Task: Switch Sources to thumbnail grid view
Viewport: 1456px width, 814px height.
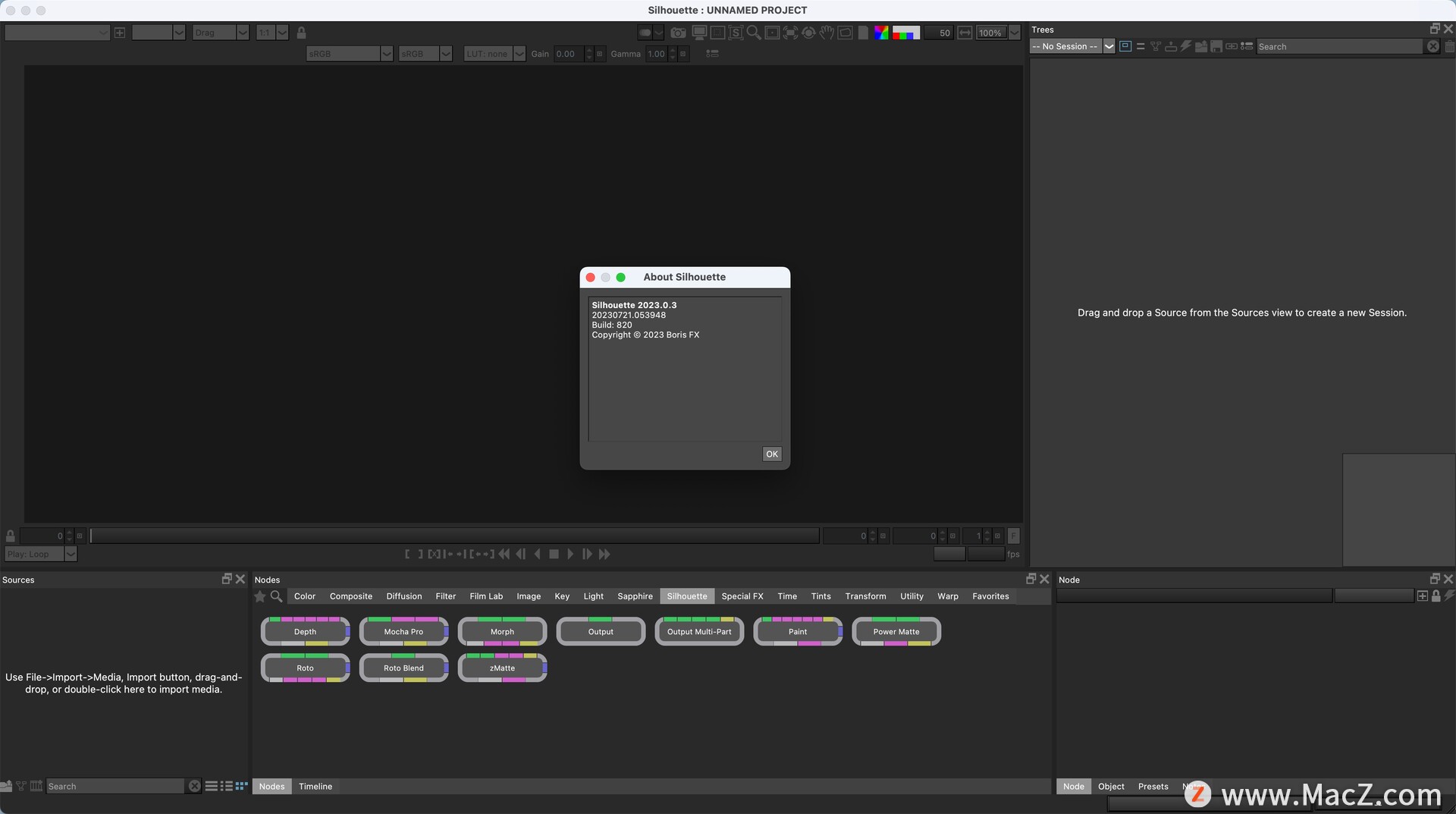Action: [242, 786]
